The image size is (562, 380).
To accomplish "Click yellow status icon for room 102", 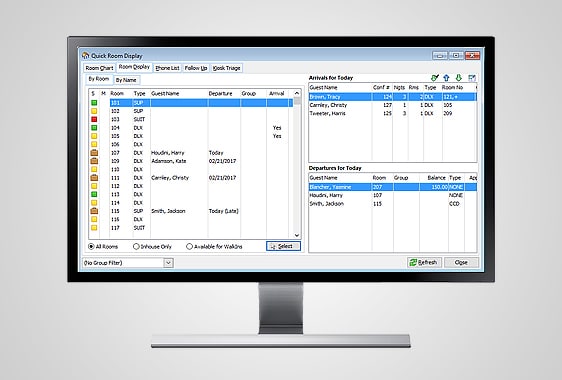I will (x=94, y=111).
